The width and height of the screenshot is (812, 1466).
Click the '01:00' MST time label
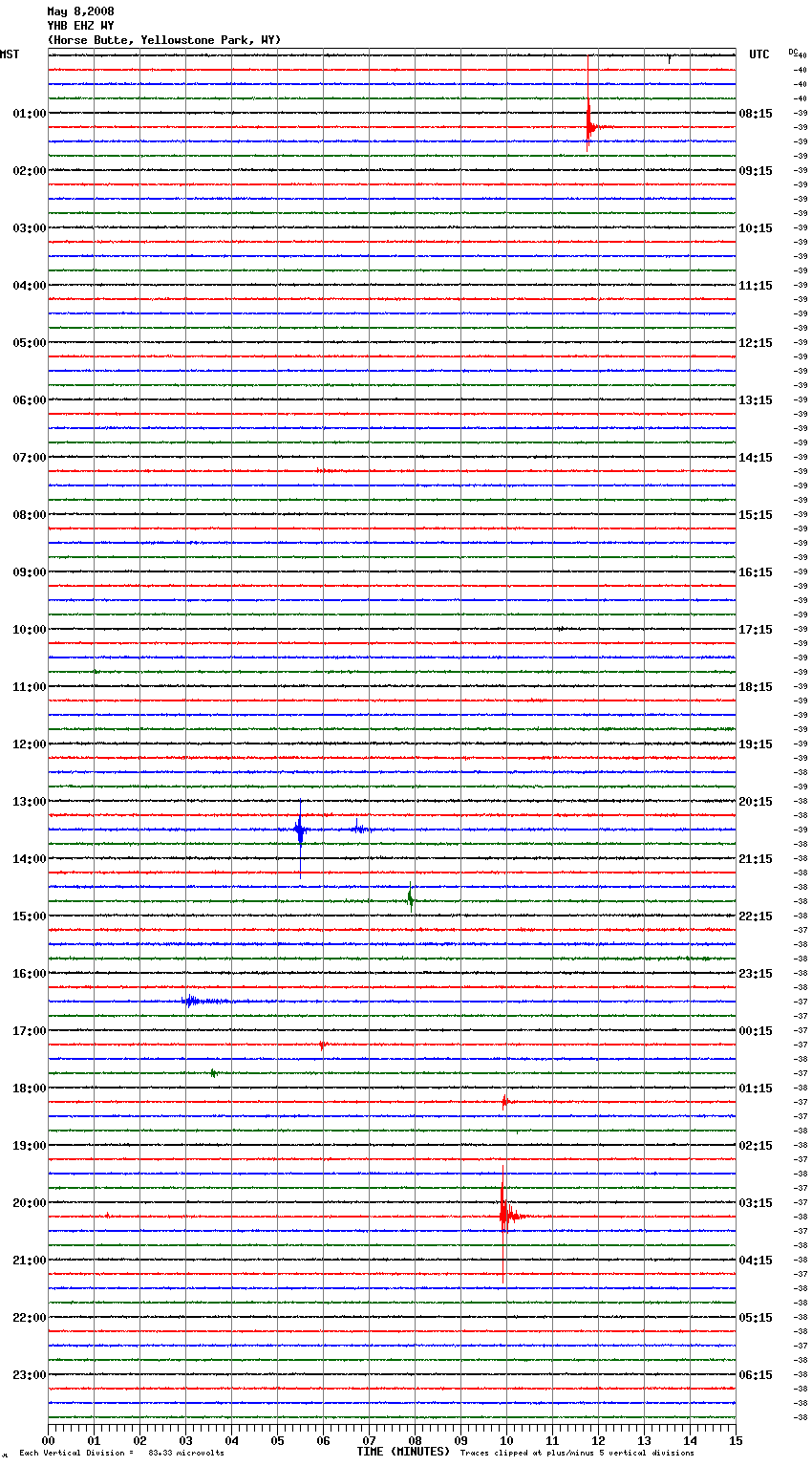coord(30,113)
